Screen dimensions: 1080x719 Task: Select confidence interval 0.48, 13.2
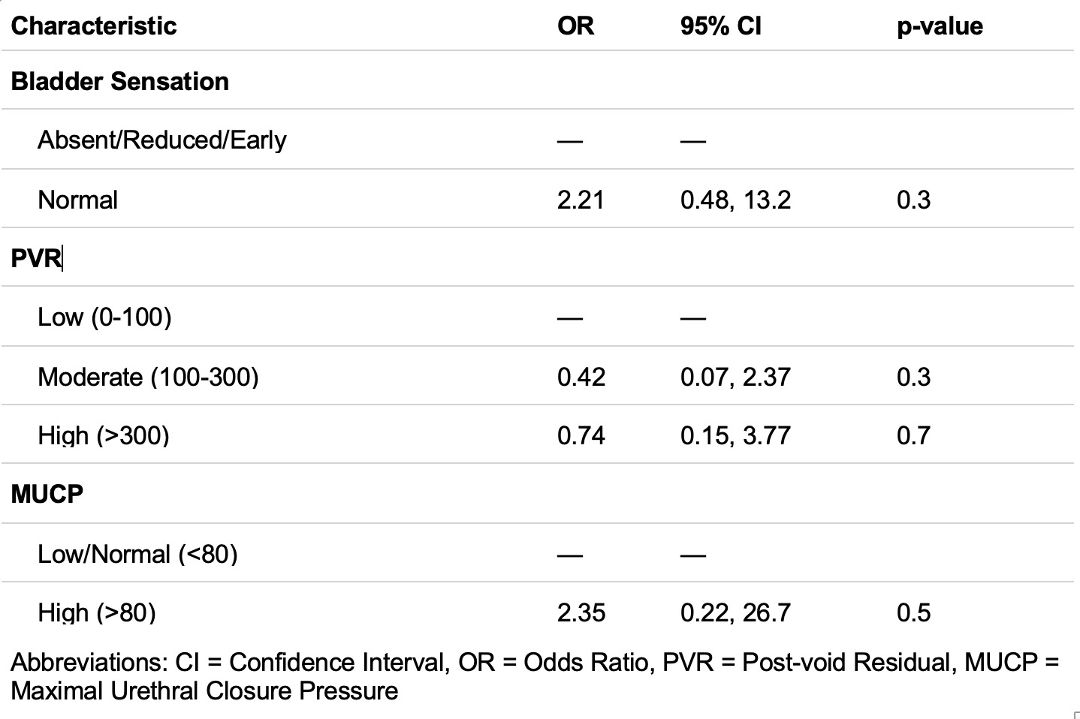pyautogui.click(x=736, y=200)
